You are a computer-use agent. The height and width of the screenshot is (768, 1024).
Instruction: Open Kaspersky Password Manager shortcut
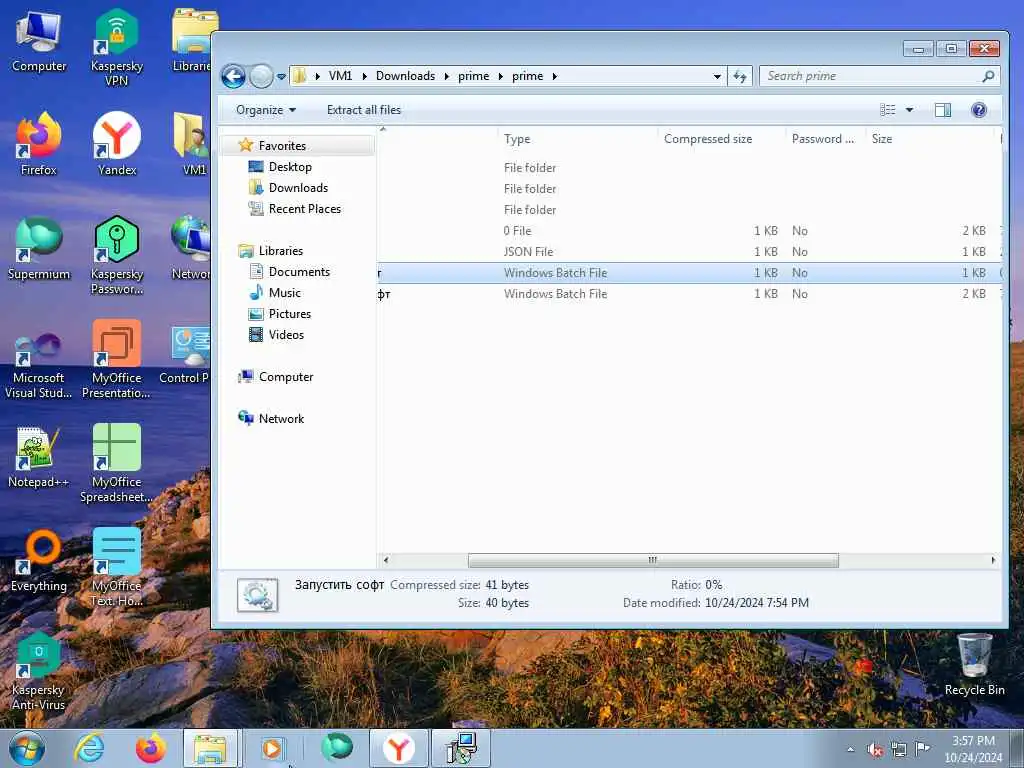point(116,255)
